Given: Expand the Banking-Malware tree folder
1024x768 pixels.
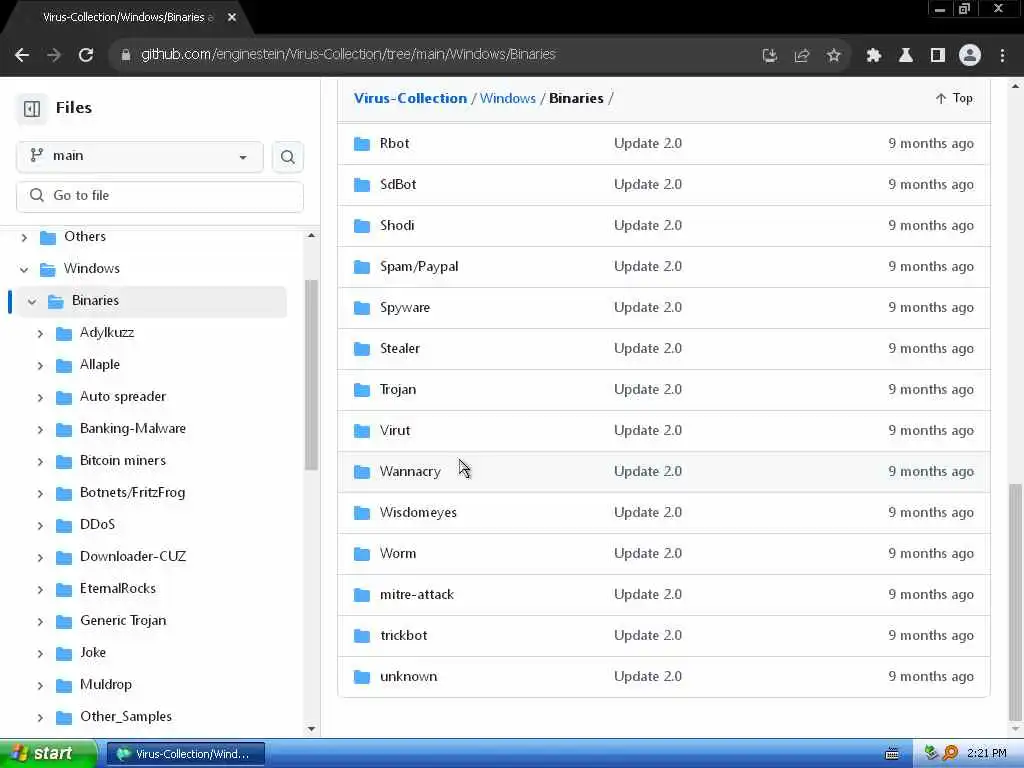Looking at the screenshot, I should click(40, 429).
